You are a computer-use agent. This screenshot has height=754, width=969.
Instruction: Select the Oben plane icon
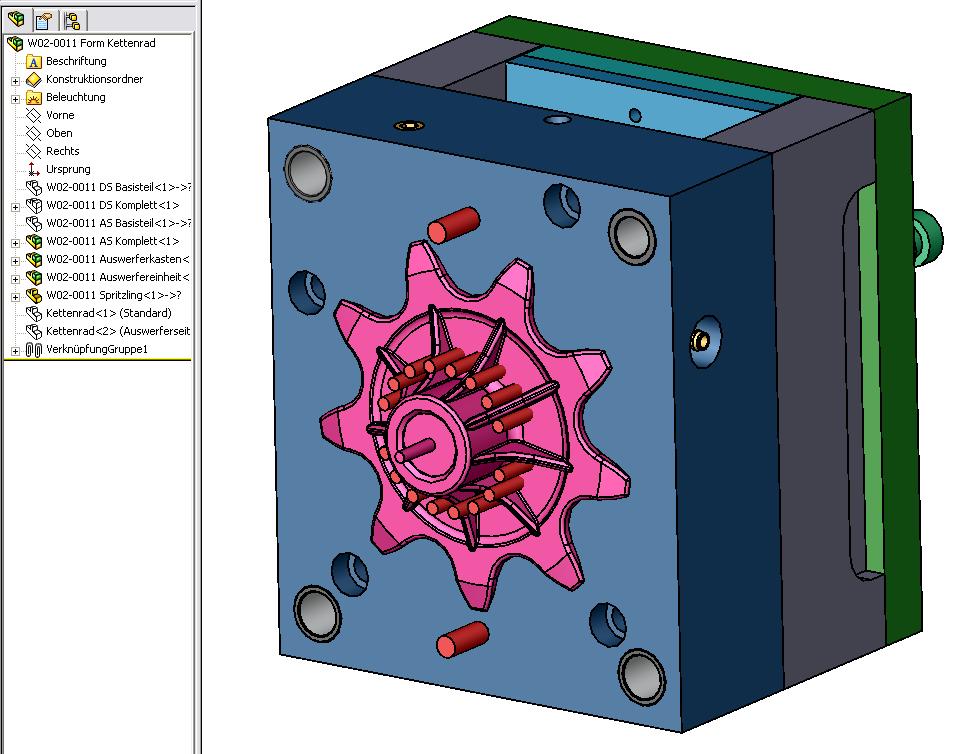click(33, 133)
